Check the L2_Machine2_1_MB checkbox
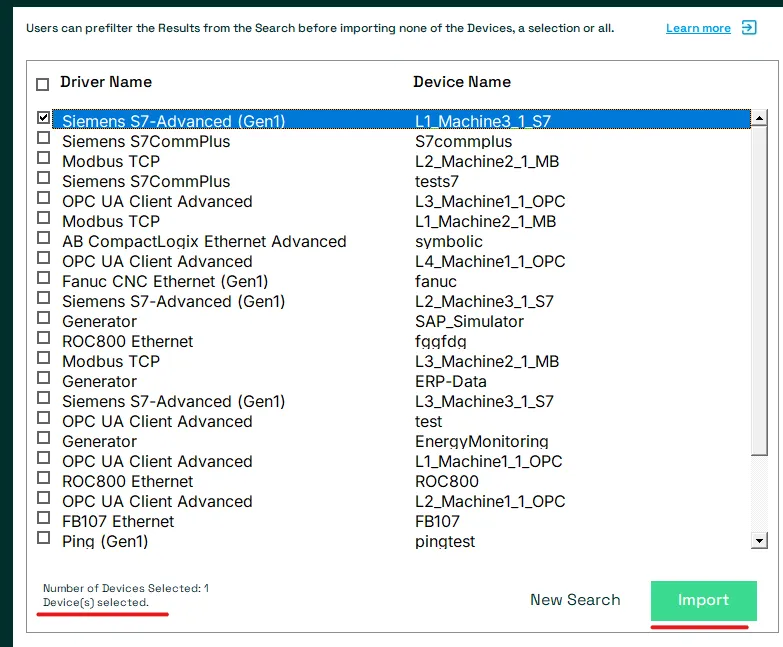 43,157
